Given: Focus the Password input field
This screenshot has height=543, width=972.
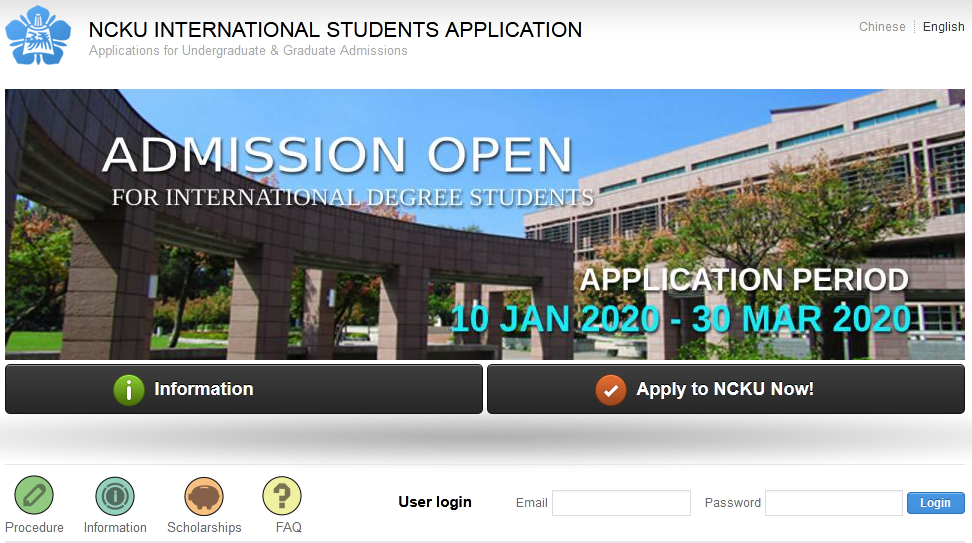Looking at the screenshot, I should pyautogui.click(x=834, y=503).
